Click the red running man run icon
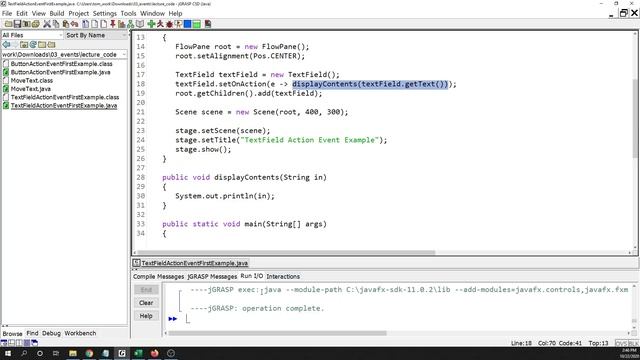 pos(160,24)
